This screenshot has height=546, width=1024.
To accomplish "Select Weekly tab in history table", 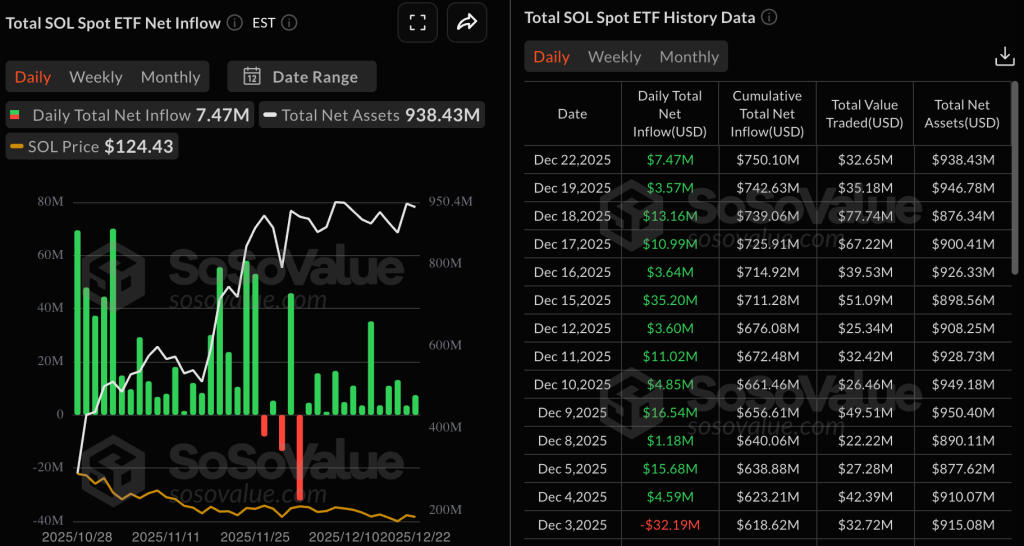I will [614, 57].
